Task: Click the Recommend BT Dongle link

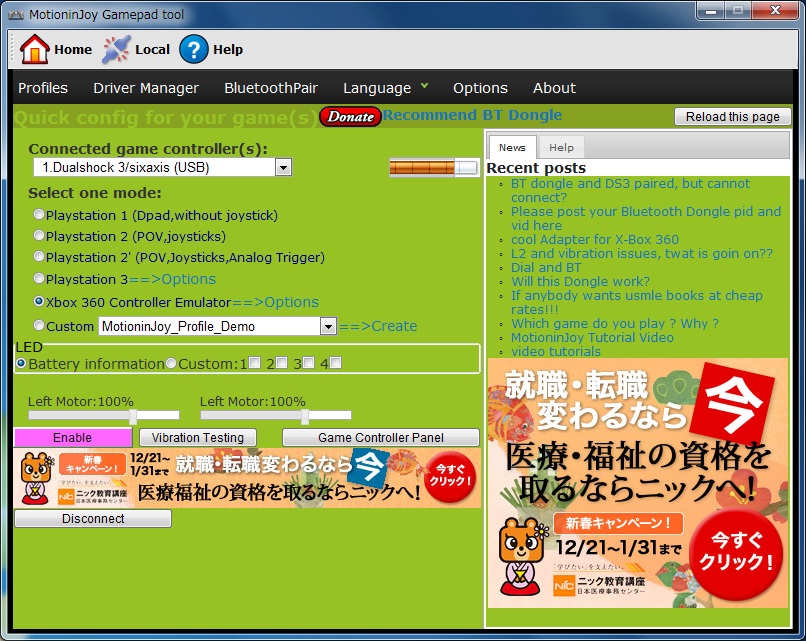Action: [x=472, y=115]
